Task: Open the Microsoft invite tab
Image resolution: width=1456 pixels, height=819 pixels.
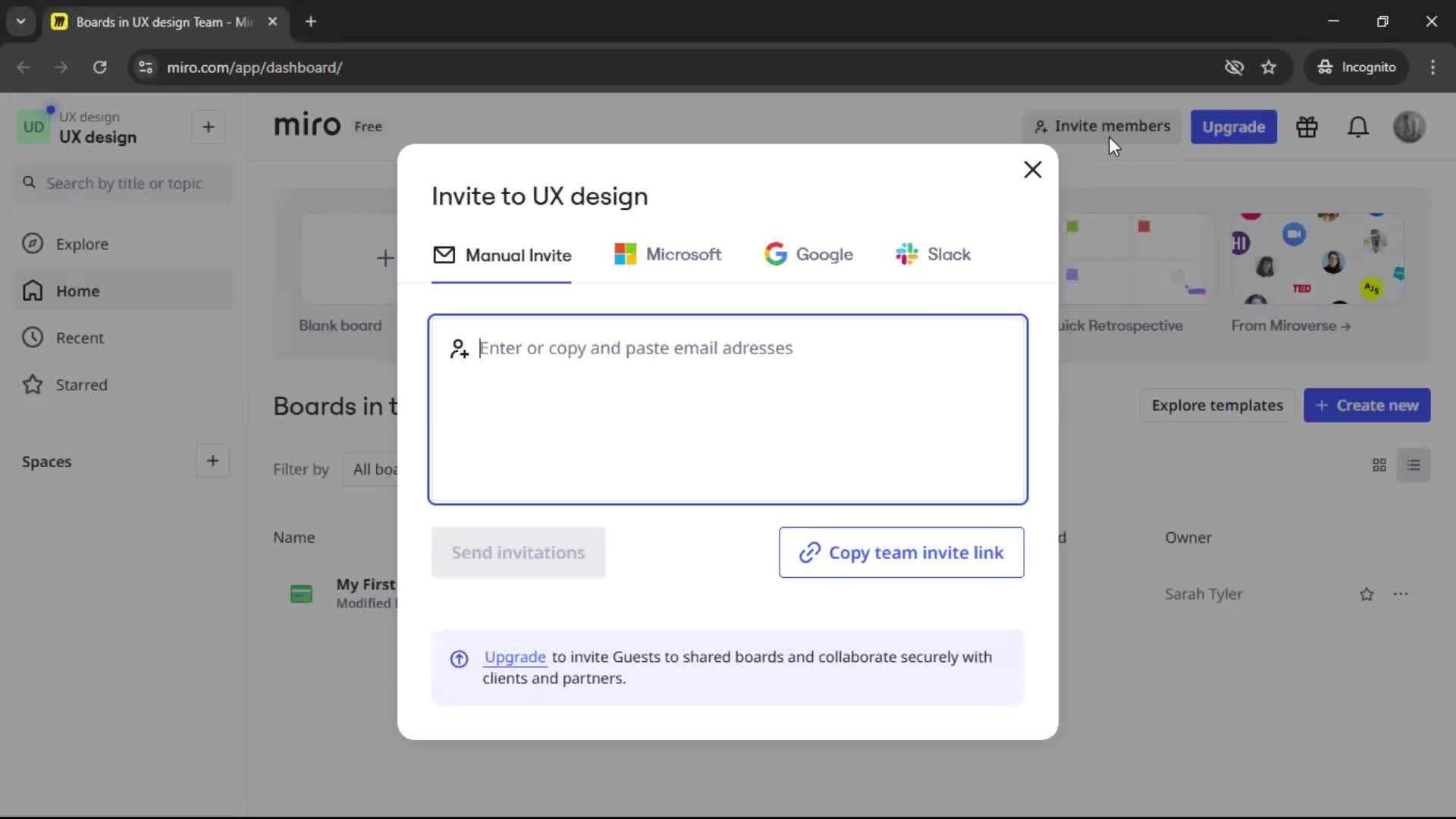Action: pos(667,255)
